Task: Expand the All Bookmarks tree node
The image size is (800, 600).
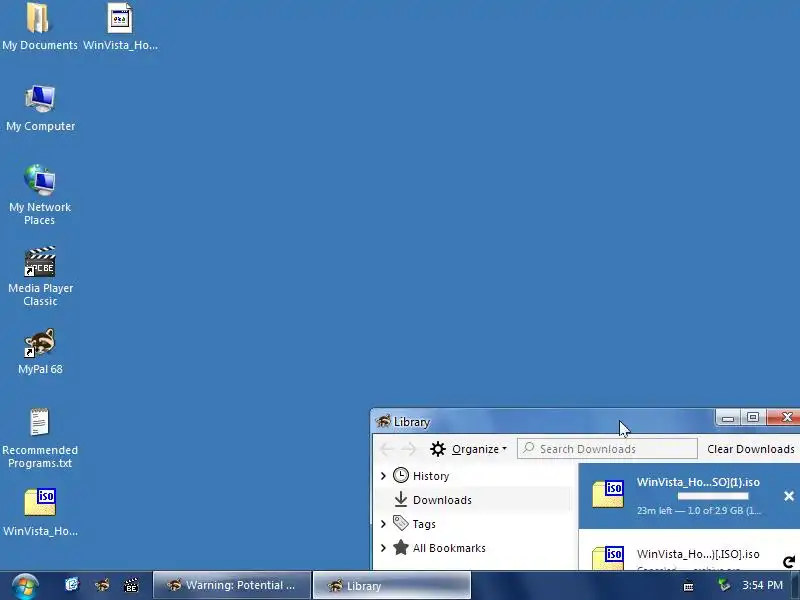Action: [383, 548]
